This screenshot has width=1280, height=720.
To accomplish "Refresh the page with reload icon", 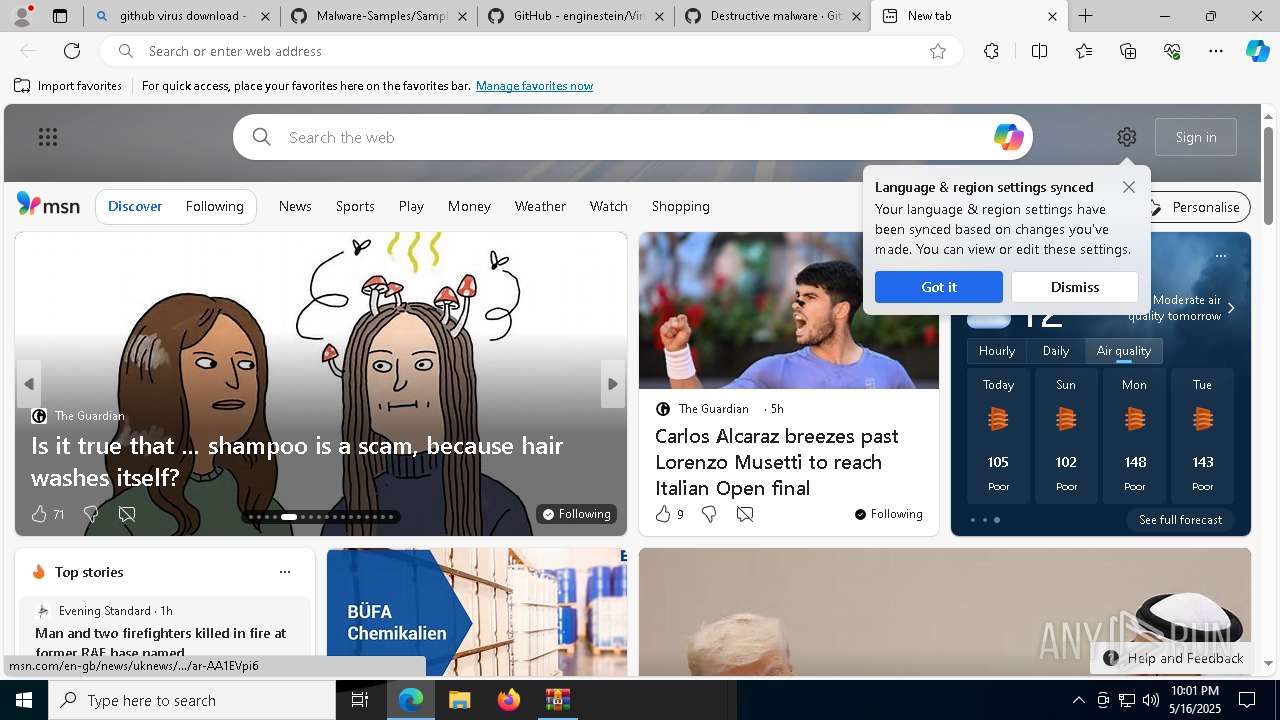I will click(x=72, y=51).
